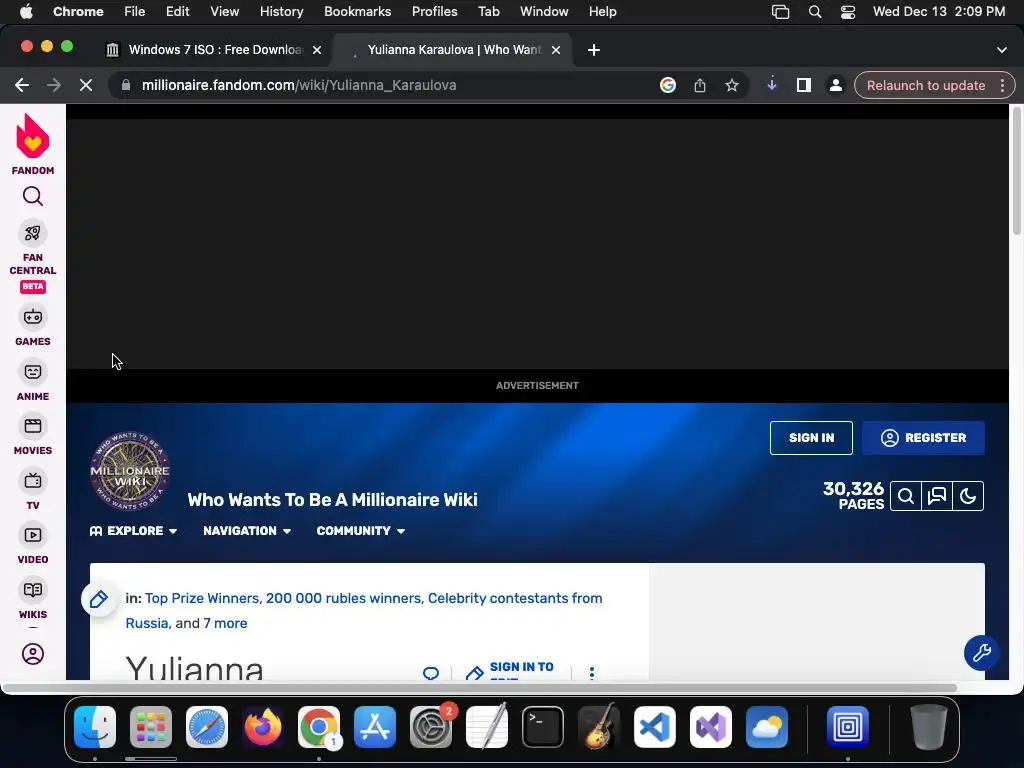
Task: Open the Bookmarks menu
Action: [x=358, y=11]
